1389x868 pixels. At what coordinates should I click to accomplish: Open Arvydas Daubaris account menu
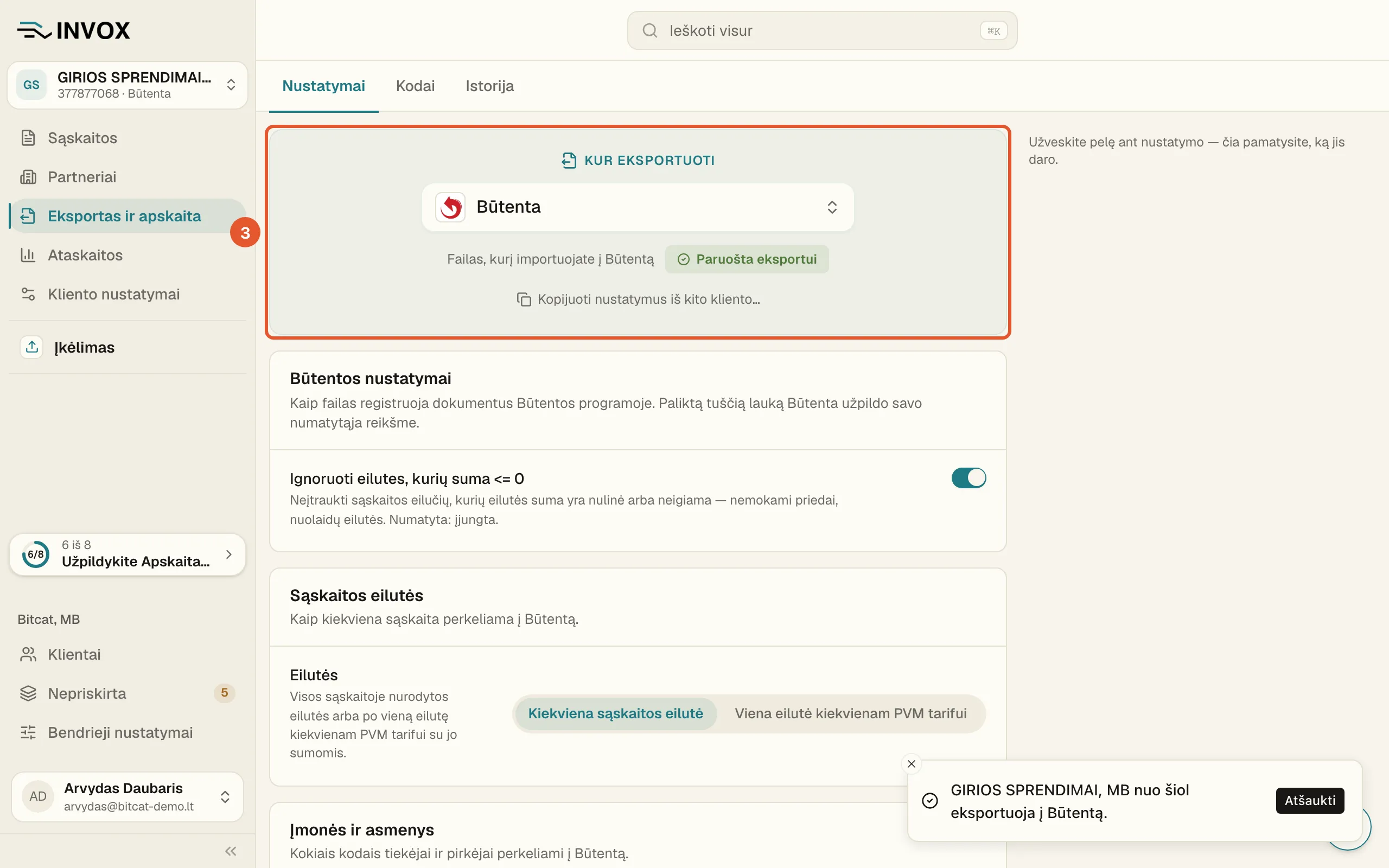[x=128, y=796]
